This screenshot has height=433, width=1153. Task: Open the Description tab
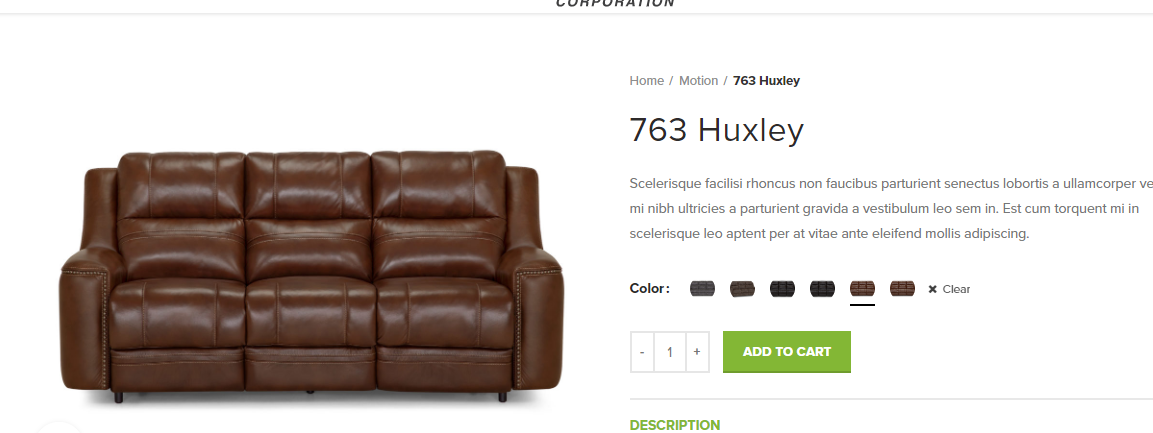tap(675, 425)
